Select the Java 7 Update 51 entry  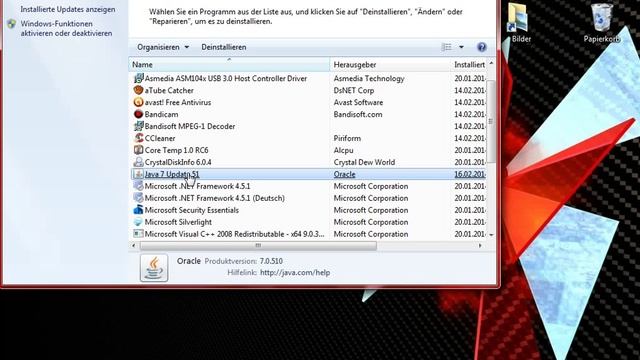(x=309, y=174)
